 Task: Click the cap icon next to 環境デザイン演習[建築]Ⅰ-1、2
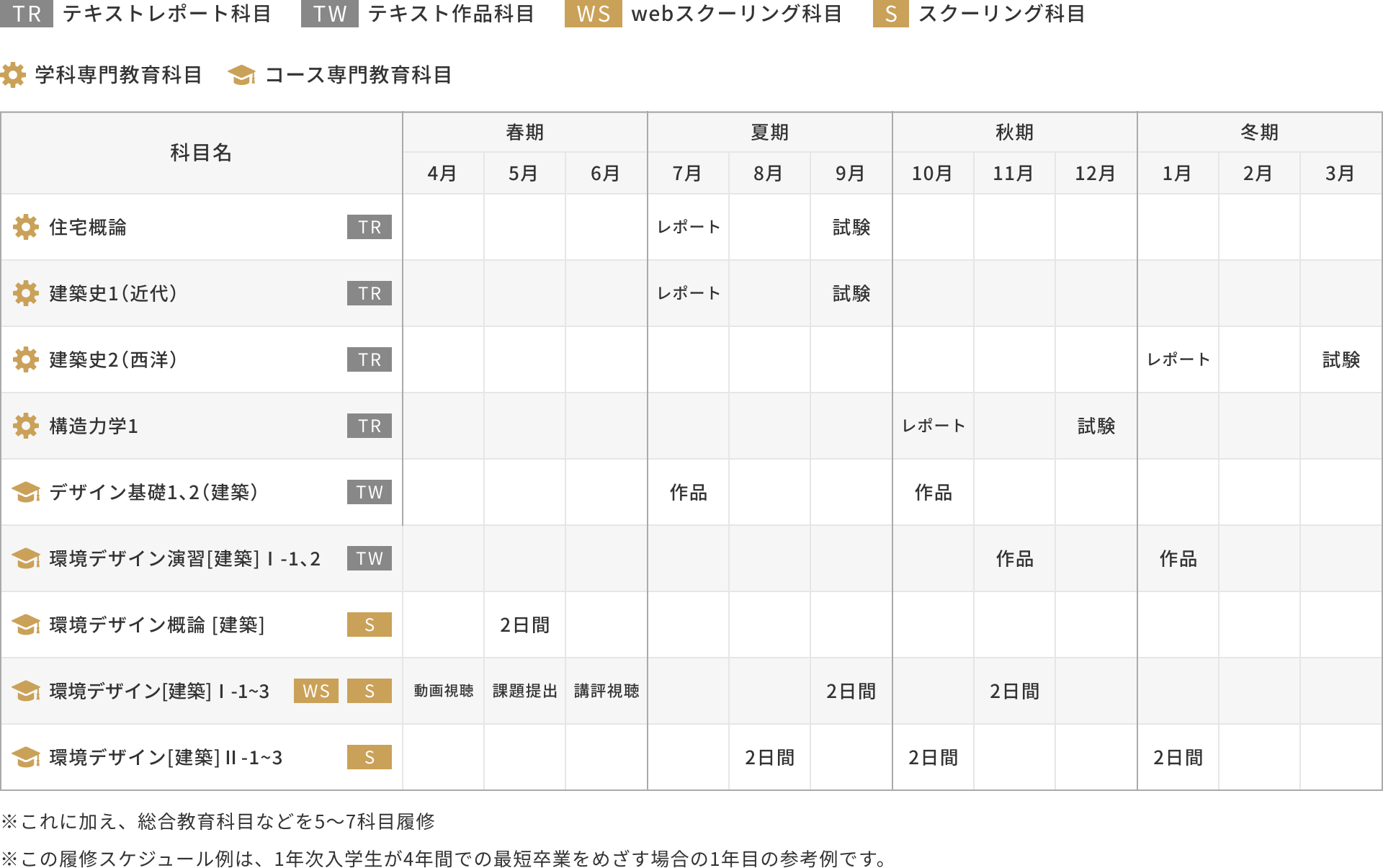pos(26,558)
